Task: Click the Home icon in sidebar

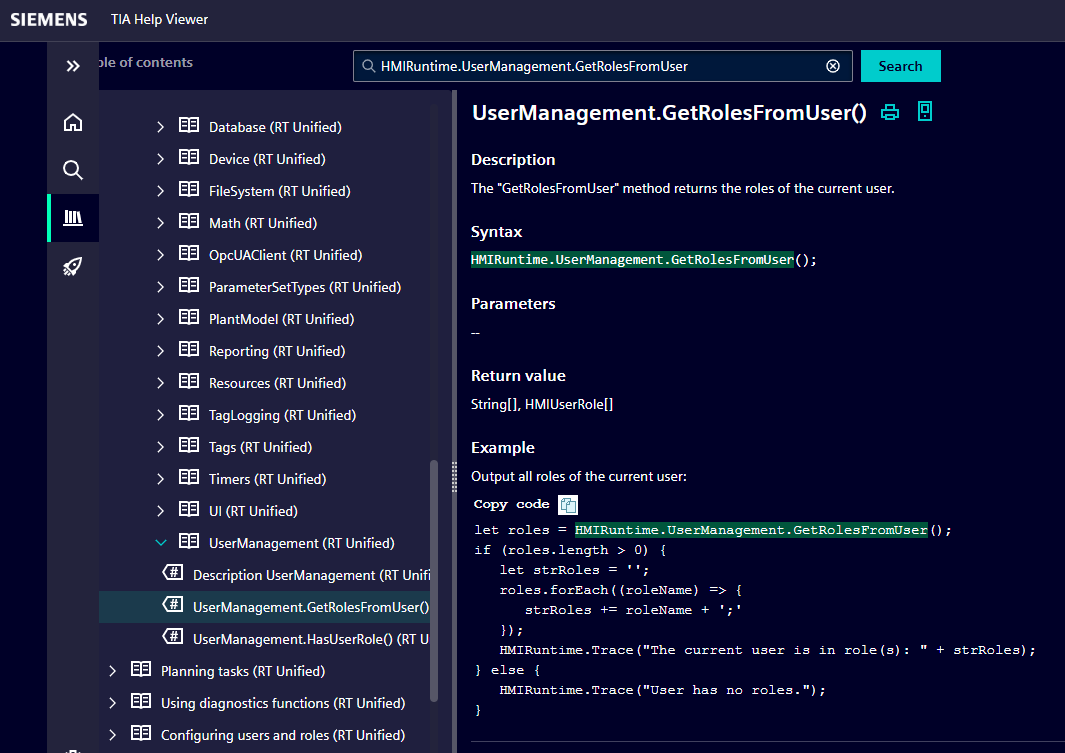Action: [73, 123]
